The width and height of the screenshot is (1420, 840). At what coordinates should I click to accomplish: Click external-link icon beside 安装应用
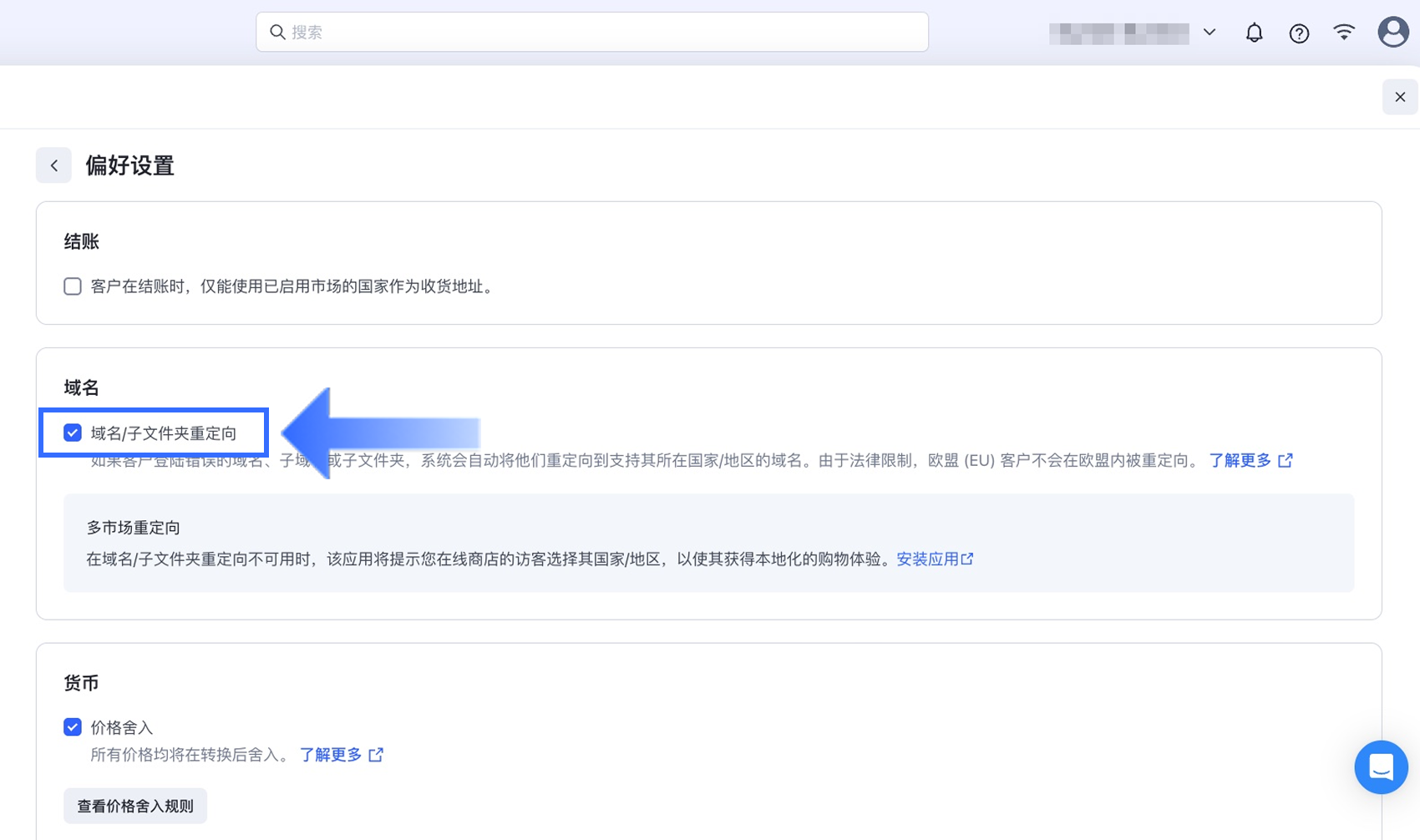(x=967, y=558)
